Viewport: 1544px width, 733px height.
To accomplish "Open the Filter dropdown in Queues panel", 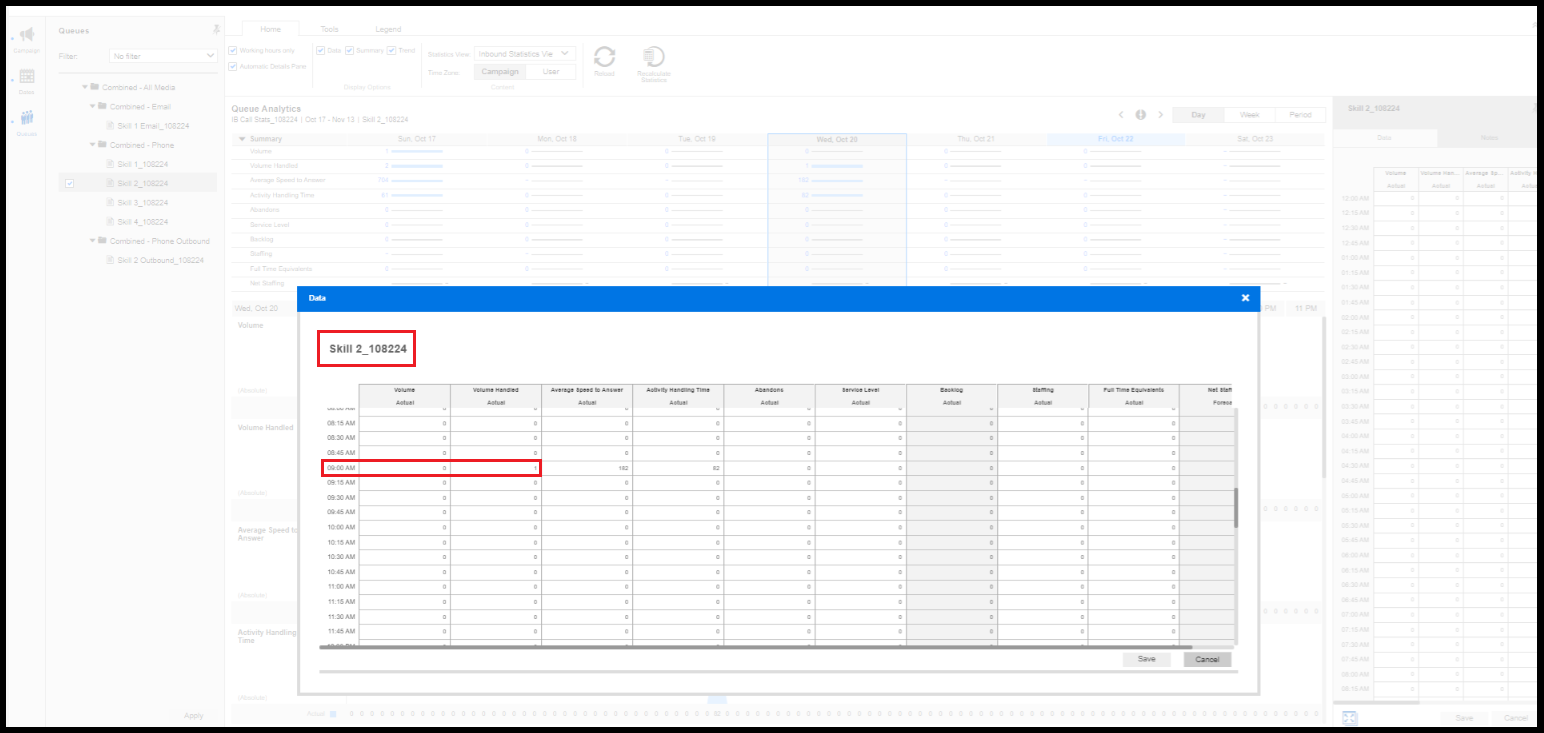I will pyautogui.click(x=163, y=57).
